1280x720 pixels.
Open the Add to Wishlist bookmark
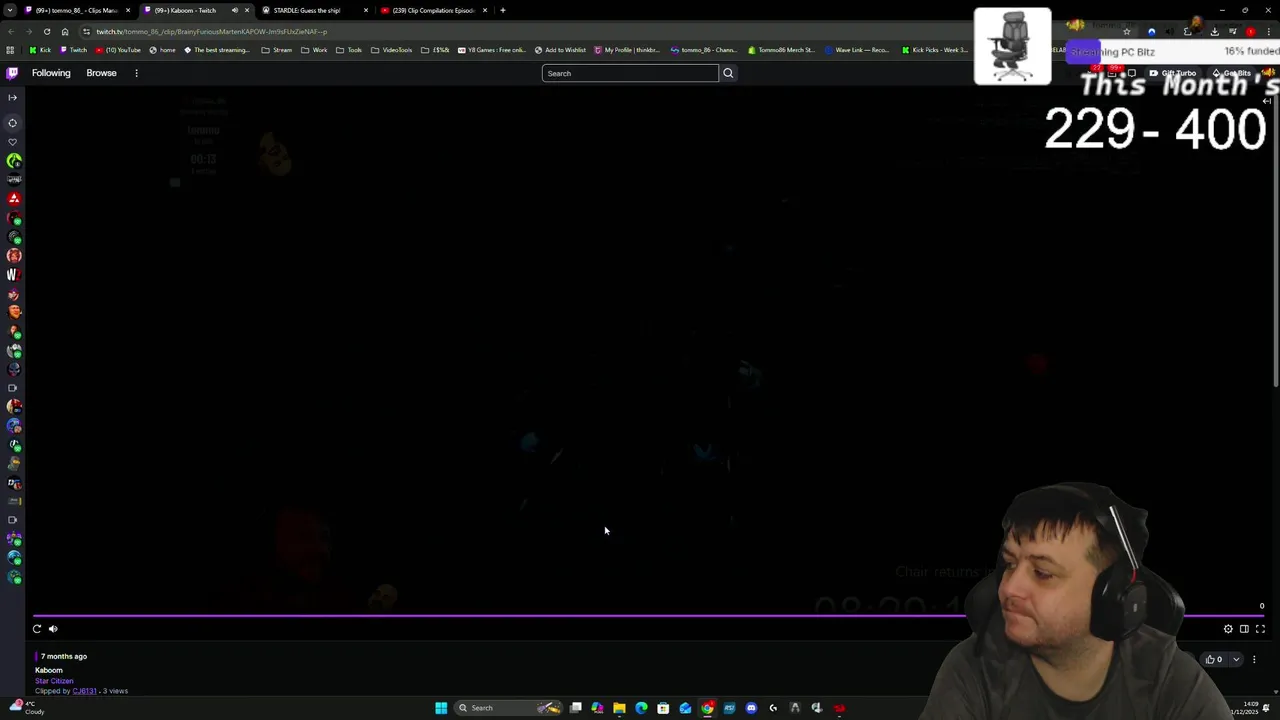click(x=560, y=50)
